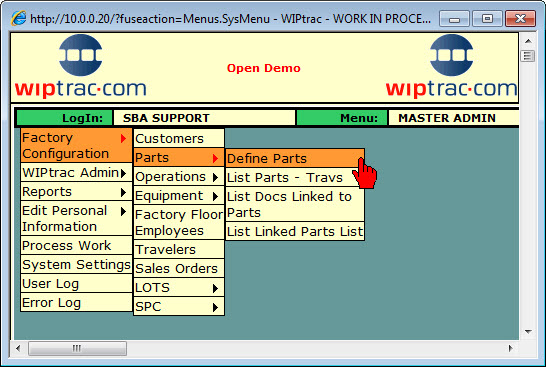546x367 pixels.
Task: Click the horizontal scrollbar left arrow
Action: (x=18, y=348)
